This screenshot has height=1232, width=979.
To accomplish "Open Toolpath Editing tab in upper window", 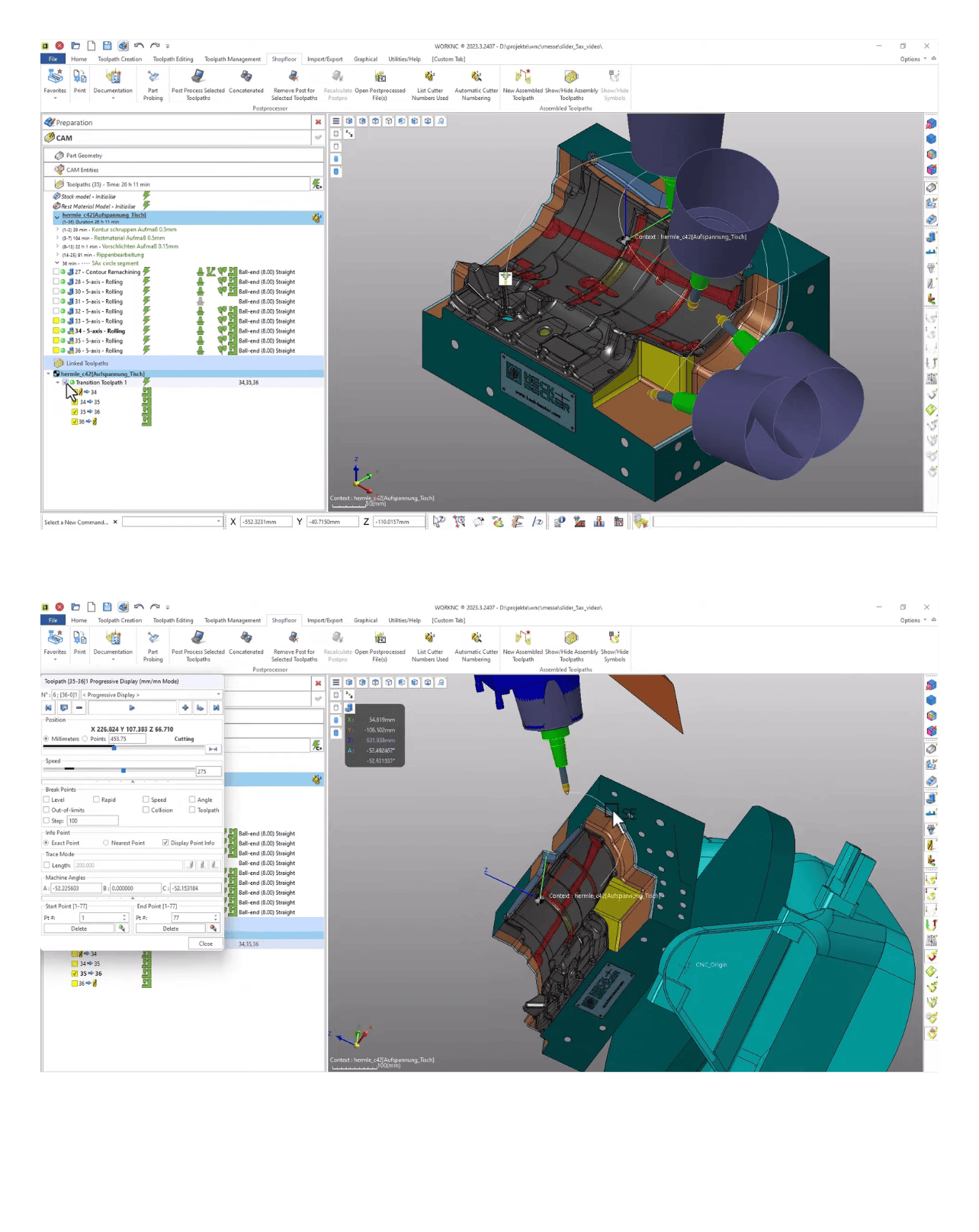I will (x=173, y=59).
